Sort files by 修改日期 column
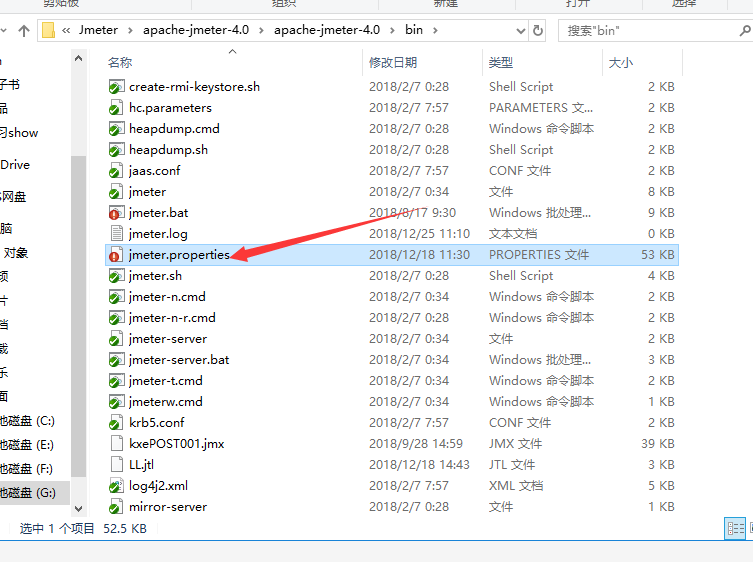The width and height of the screenshot is (753, 562). [x=393, y=63]
